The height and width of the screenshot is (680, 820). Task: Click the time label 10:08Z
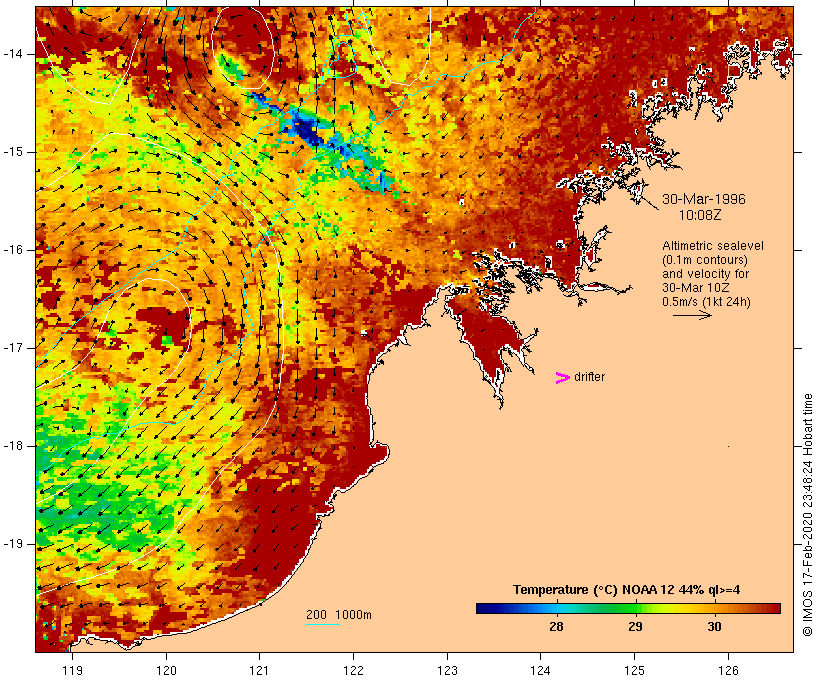point(700,215)
